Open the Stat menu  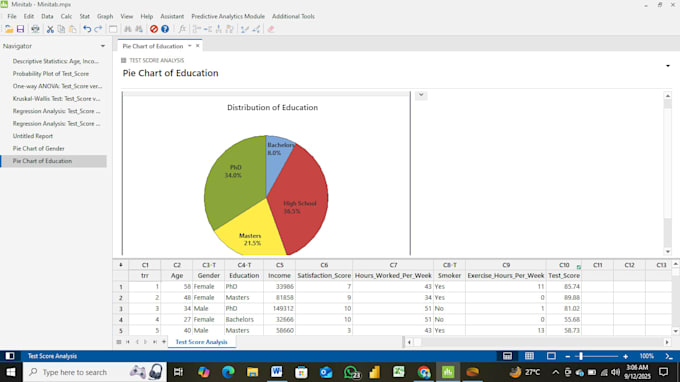pyautogui.click(x=85, y=16)
